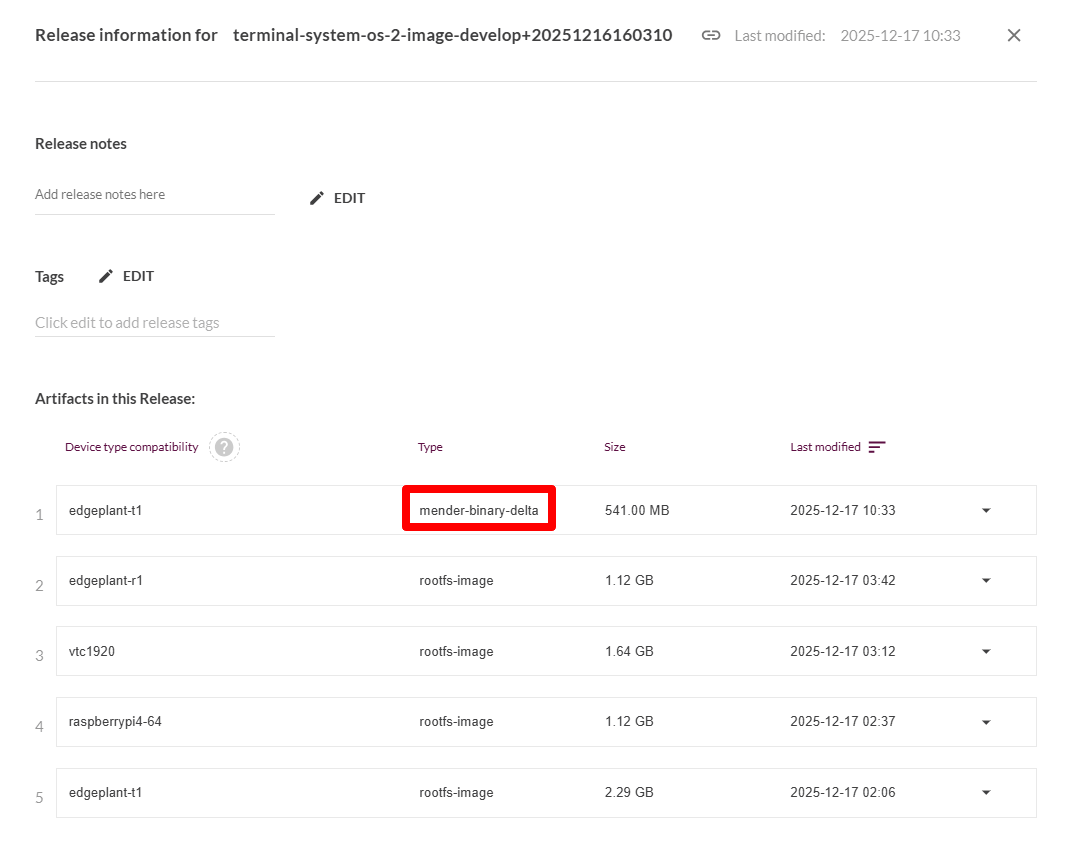Viewport: 1065px width, 845px height.
Task: Sort by Last modified column header
Action: (x=825, y=447)
